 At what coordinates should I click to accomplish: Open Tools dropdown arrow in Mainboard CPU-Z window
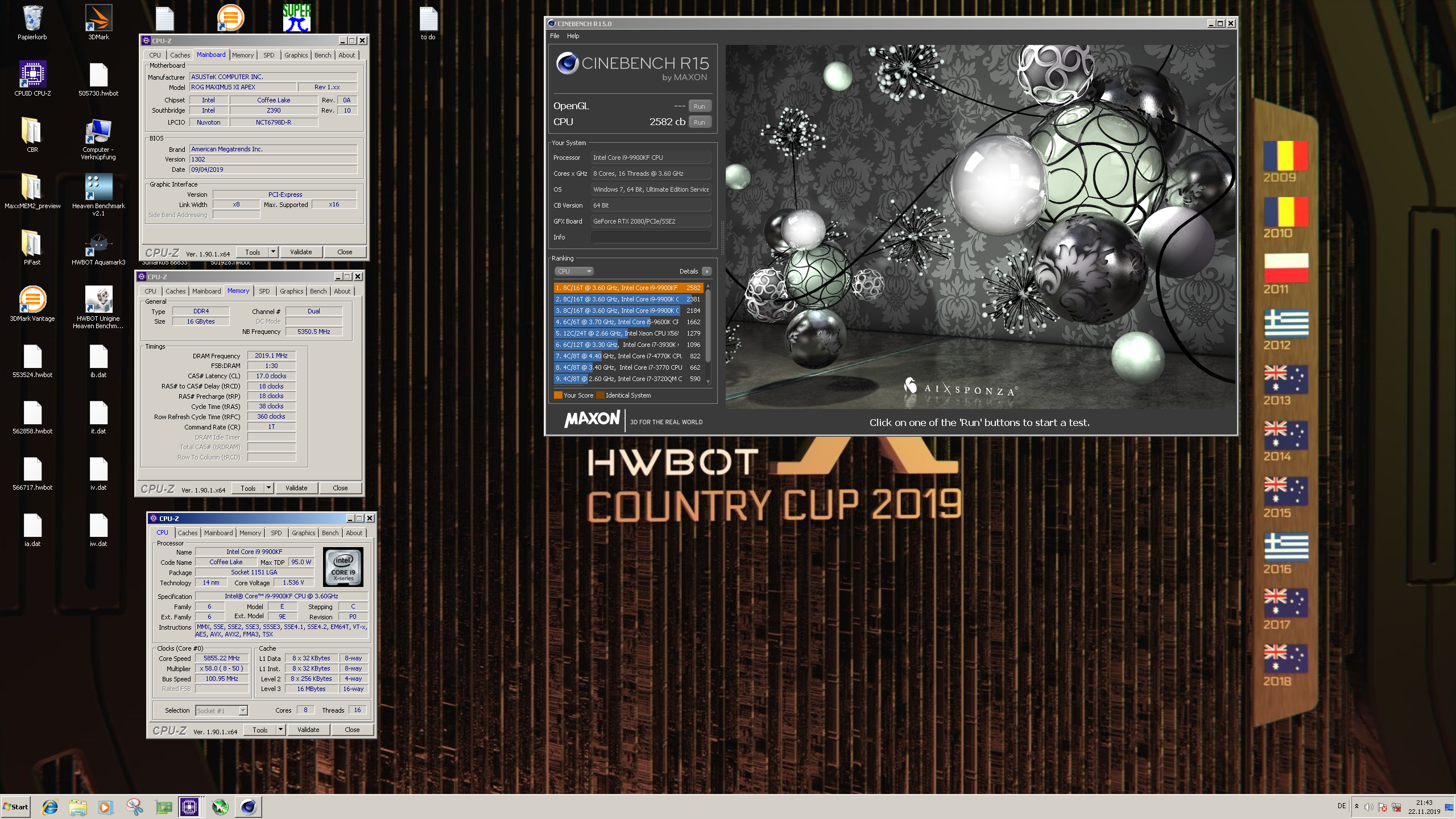pos(273,252)
